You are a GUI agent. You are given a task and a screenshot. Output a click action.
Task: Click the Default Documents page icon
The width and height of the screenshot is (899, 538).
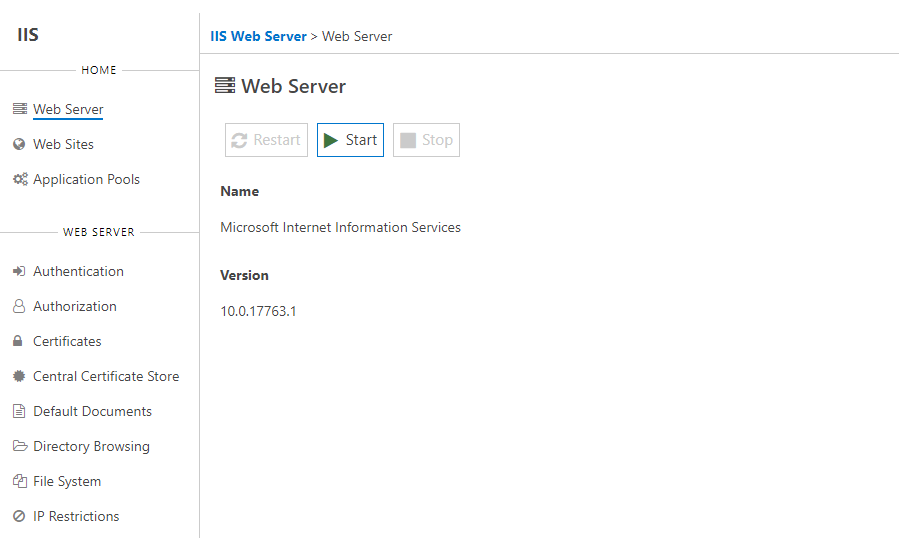[19, 411]
